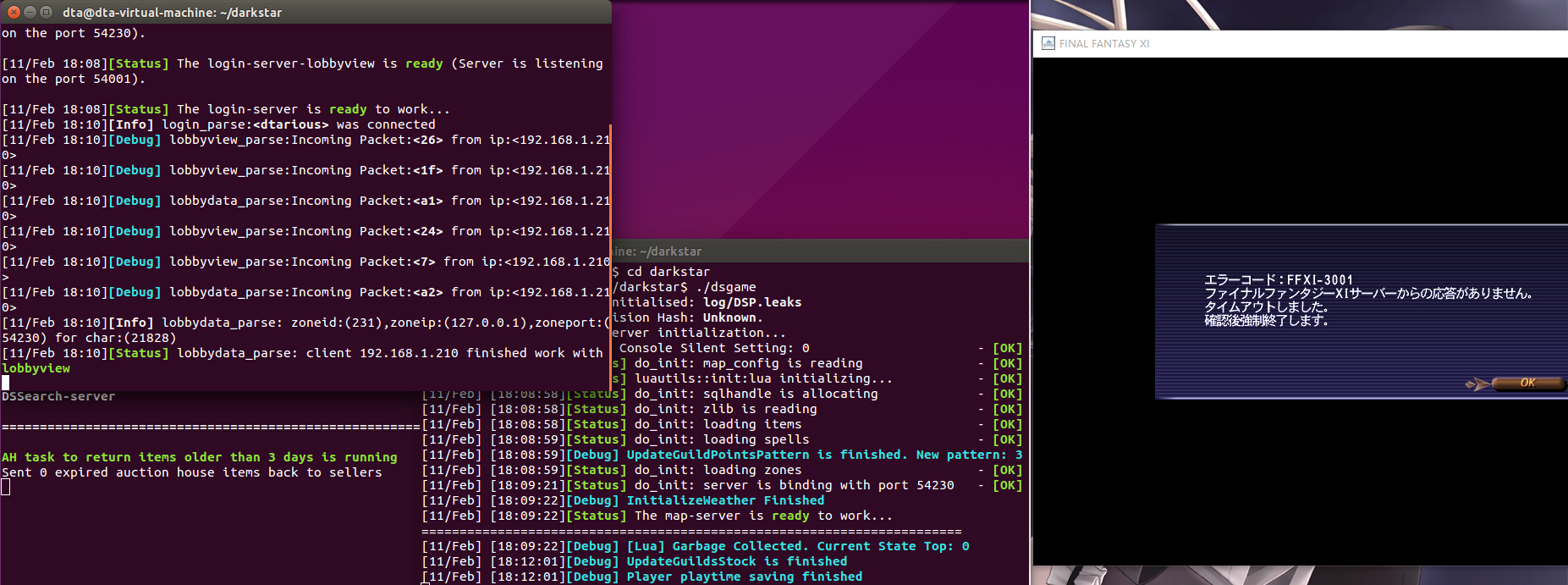Screen dimensions: 1568x585
Task: Click the Final Fantasy XI window icon
Action: click(x=1048, y=43)
